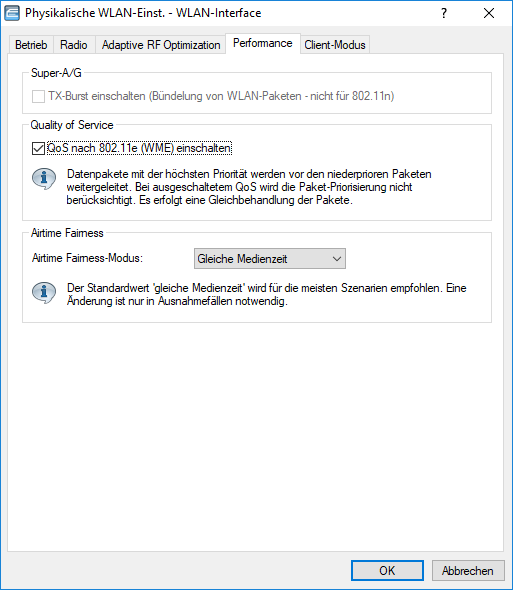Select the Gleiche Medienzeit combo box text

coord(242,259)
